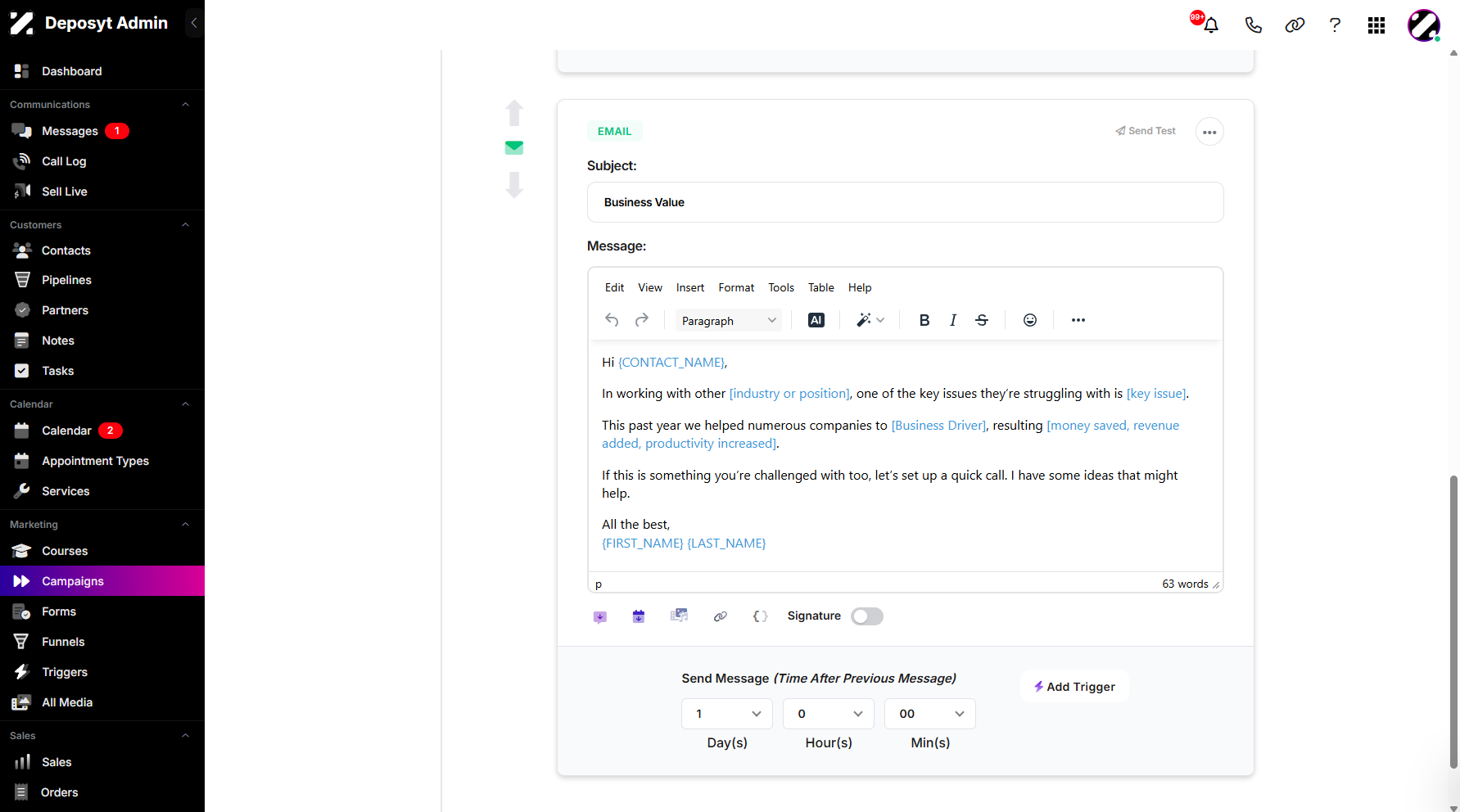Open the emoji picker

coord(1030,320)
